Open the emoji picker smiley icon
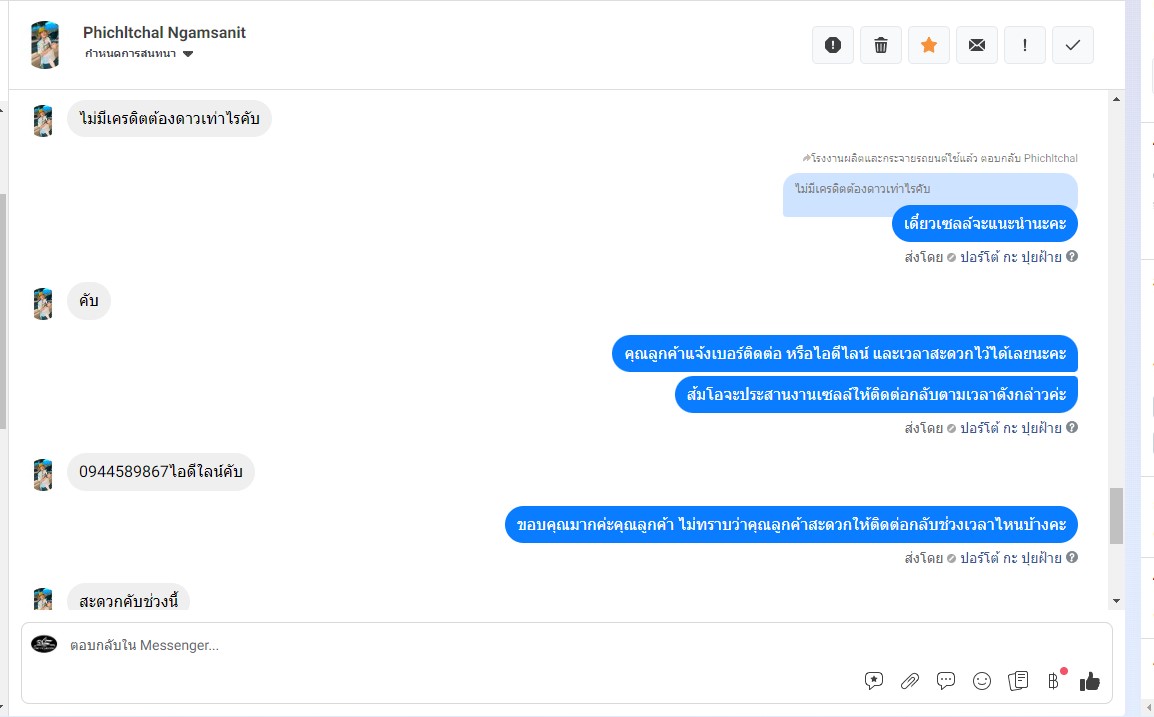The height and width of the screenshot is (717, 1154). [x=982, y=681]
